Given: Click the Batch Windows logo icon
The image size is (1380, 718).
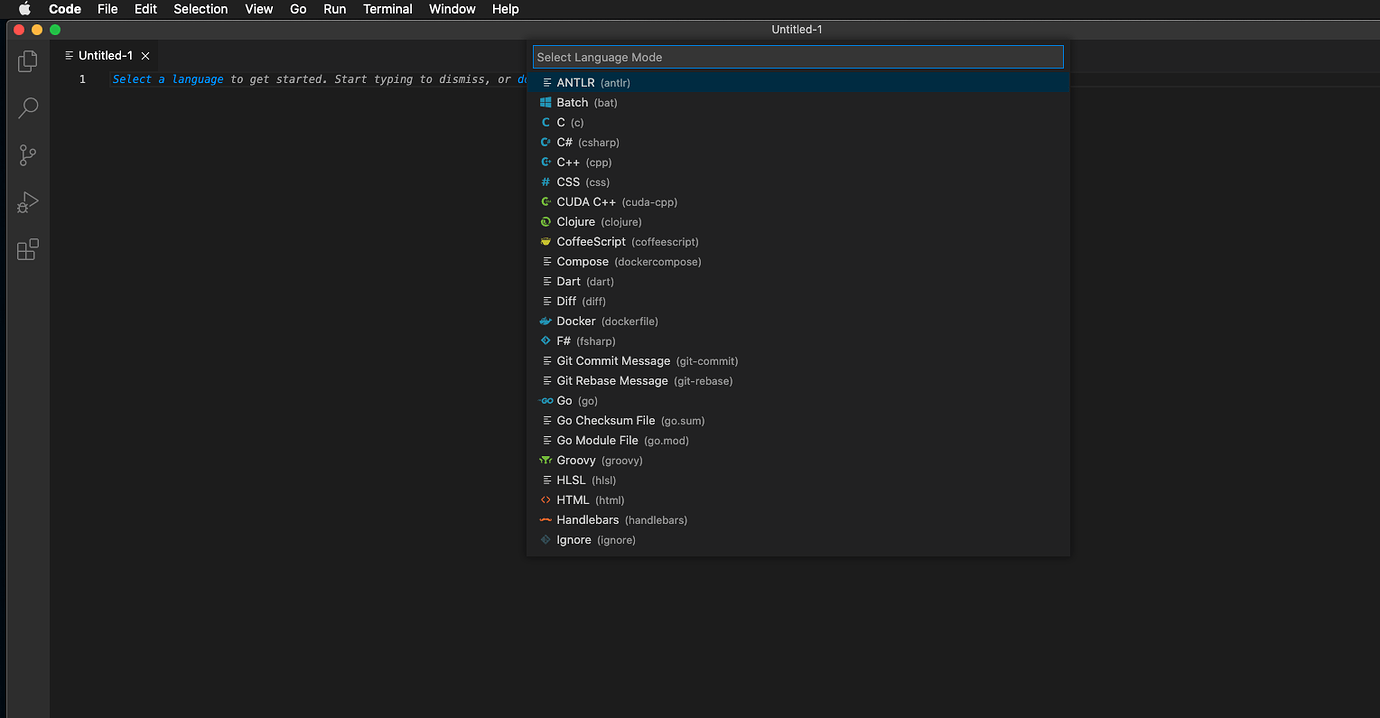Looking at the screenshot, I should (546, 102).
